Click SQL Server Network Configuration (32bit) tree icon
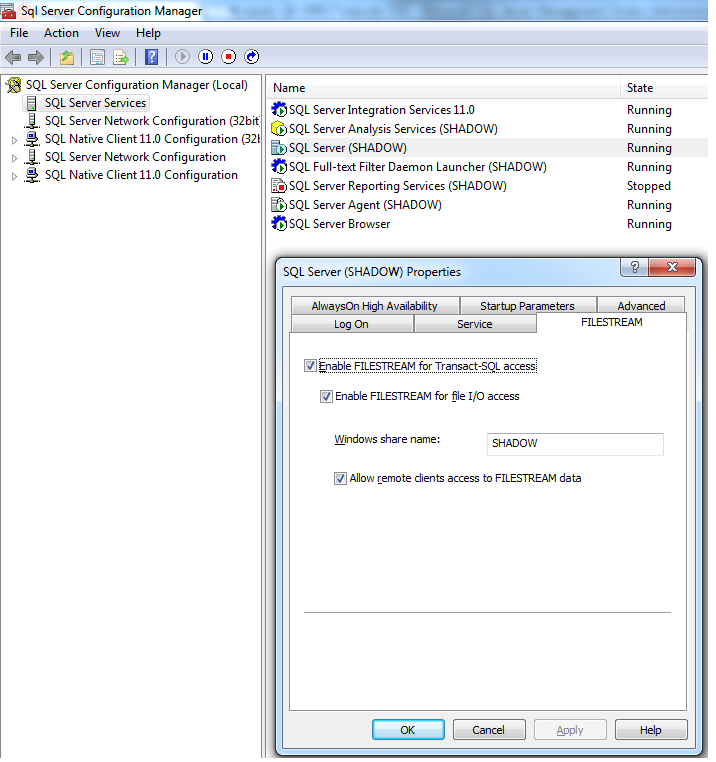The image size is (716, 762). point(32,121)
